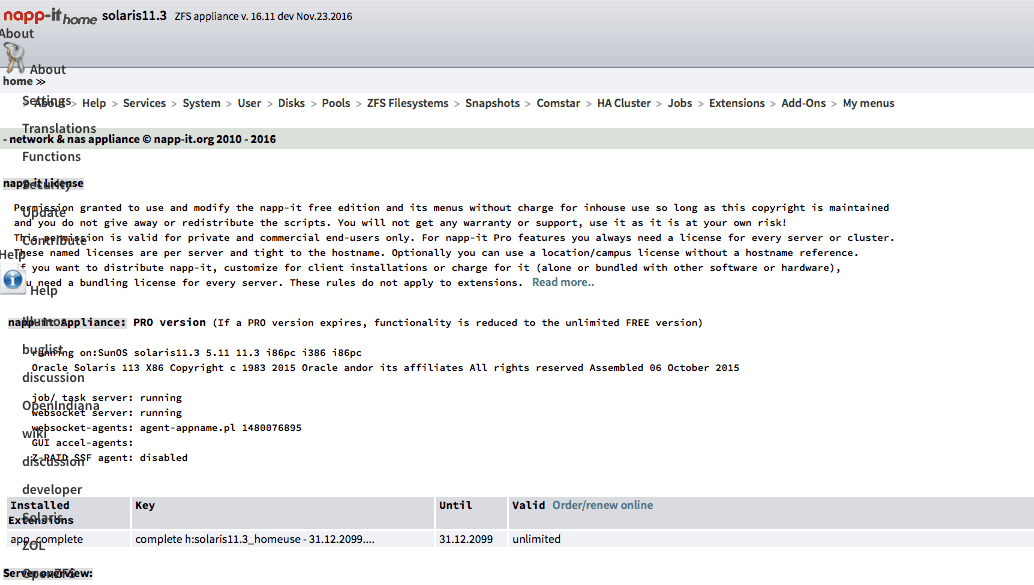
Task: Open the developer link
Action: tap(52, 489)
